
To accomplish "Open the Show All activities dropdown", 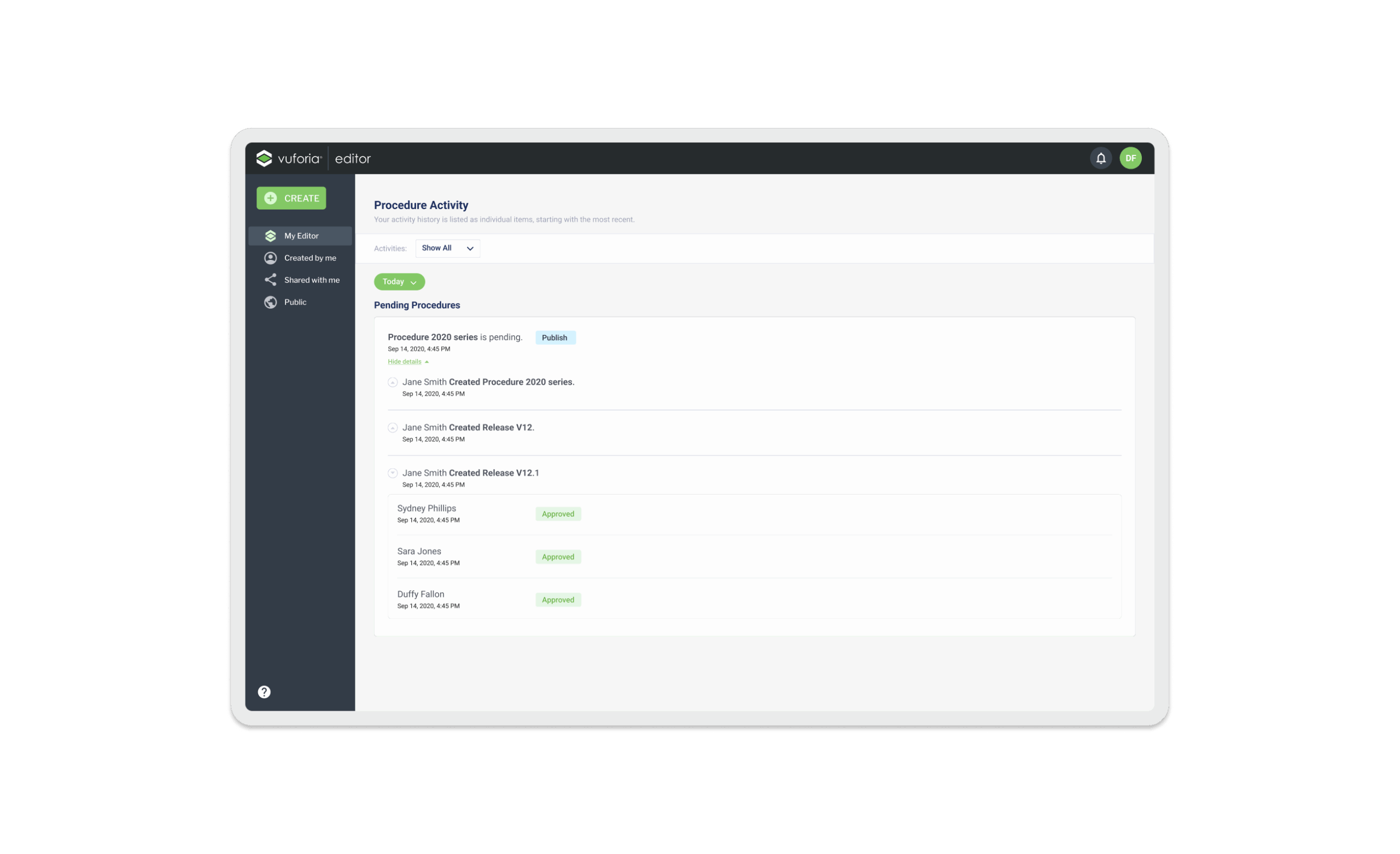I will 447,248.
